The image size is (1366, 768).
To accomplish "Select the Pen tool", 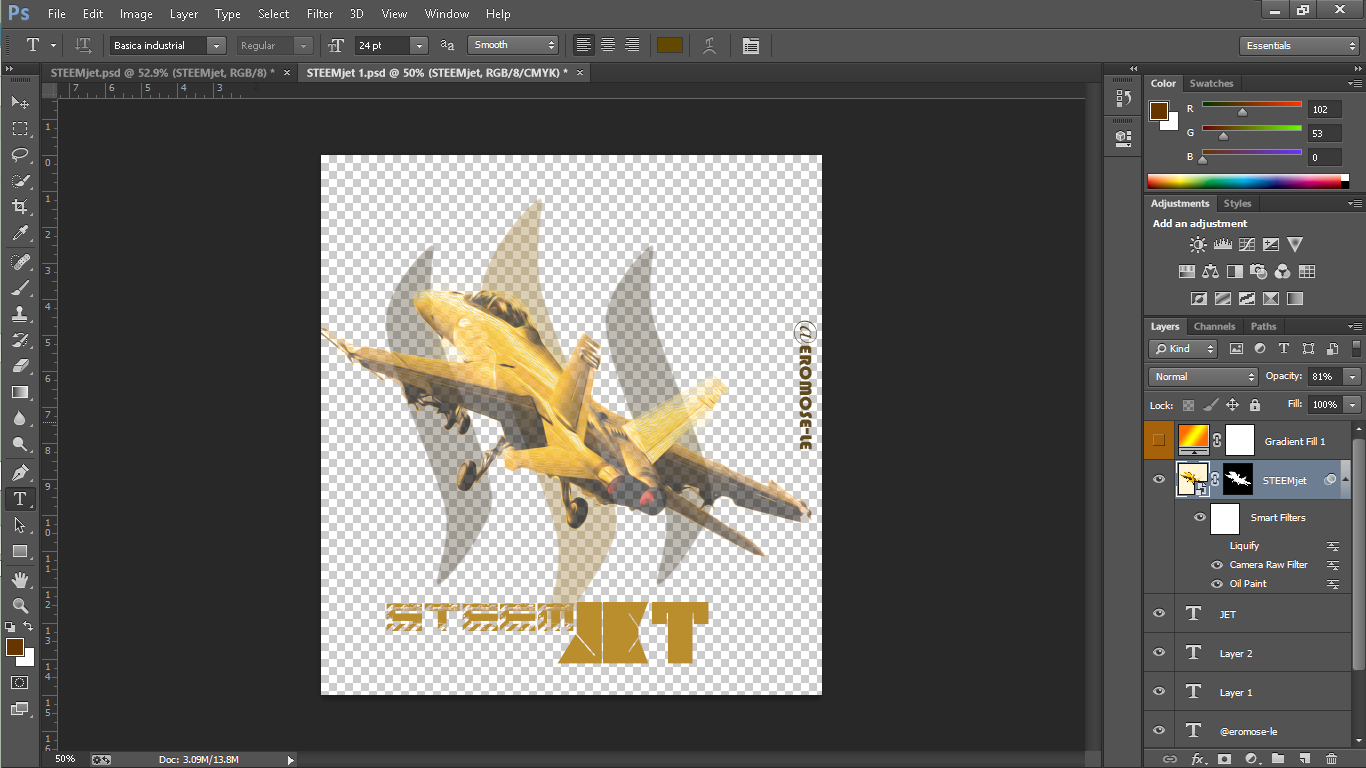I will (20, 472).
